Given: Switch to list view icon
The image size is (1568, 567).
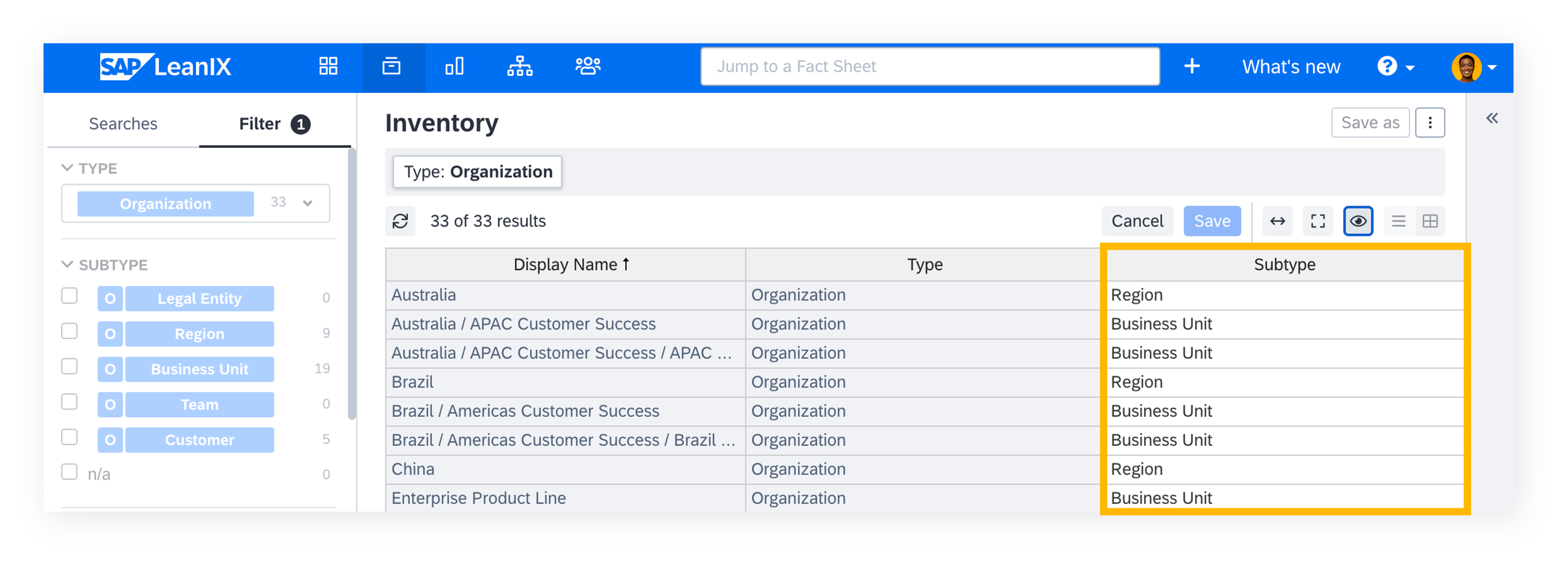Looking at the screenshot, I should tap(1399, 221).
